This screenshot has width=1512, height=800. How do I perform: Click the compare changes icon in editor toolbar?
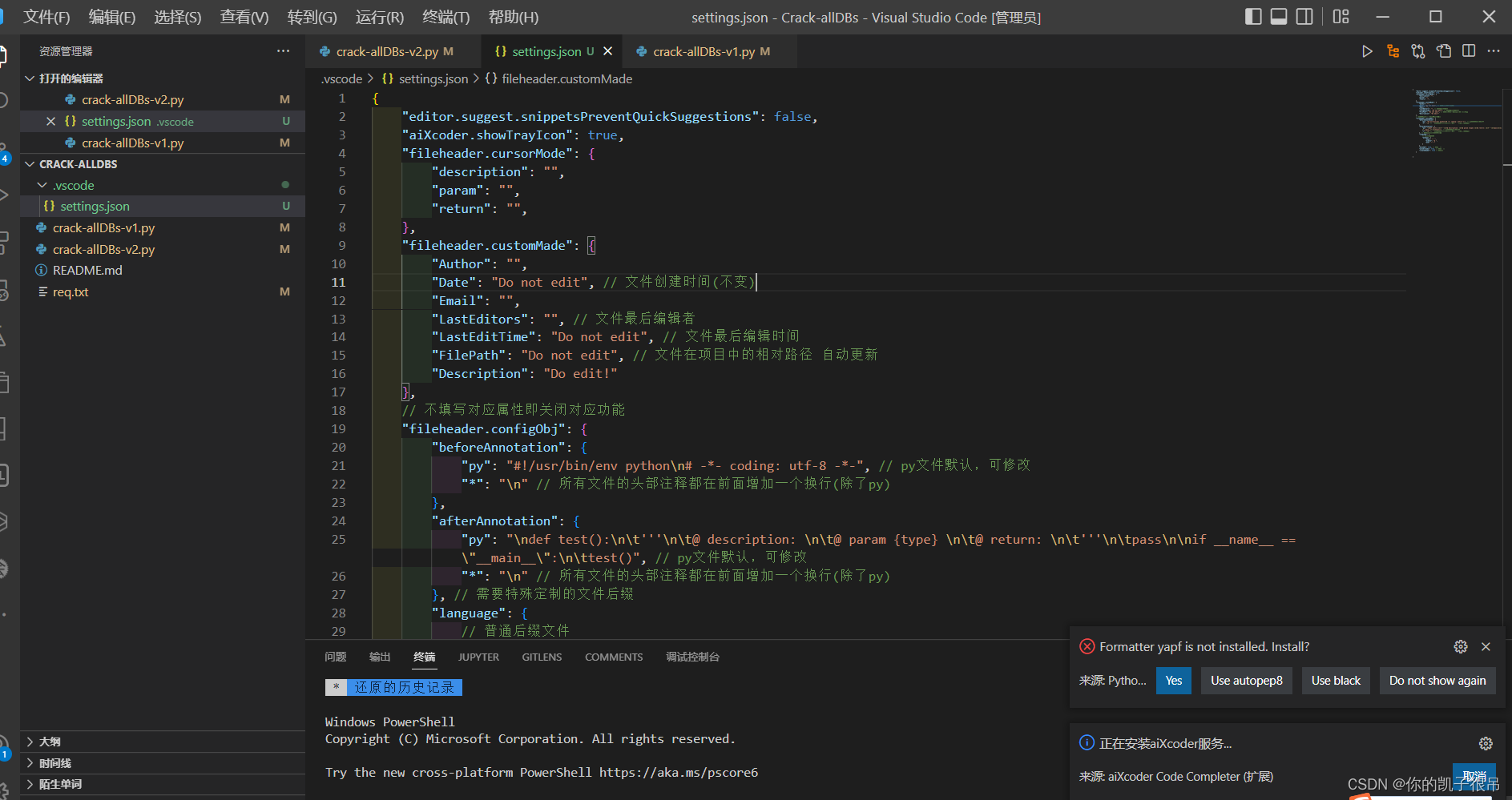(1418, 50)
